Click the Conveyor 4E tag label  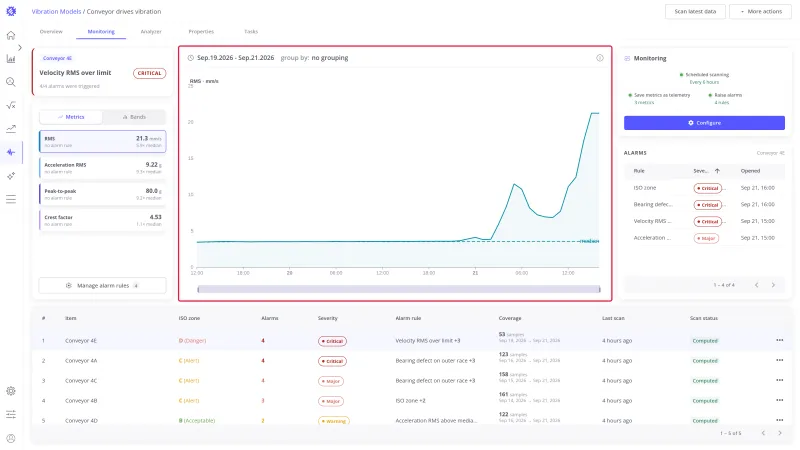click(57, 58)
